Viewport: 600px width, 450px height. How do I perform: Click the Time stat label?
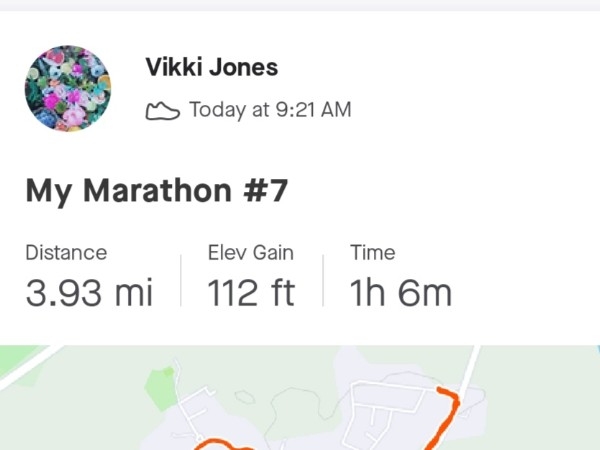[x=373, y=253]
